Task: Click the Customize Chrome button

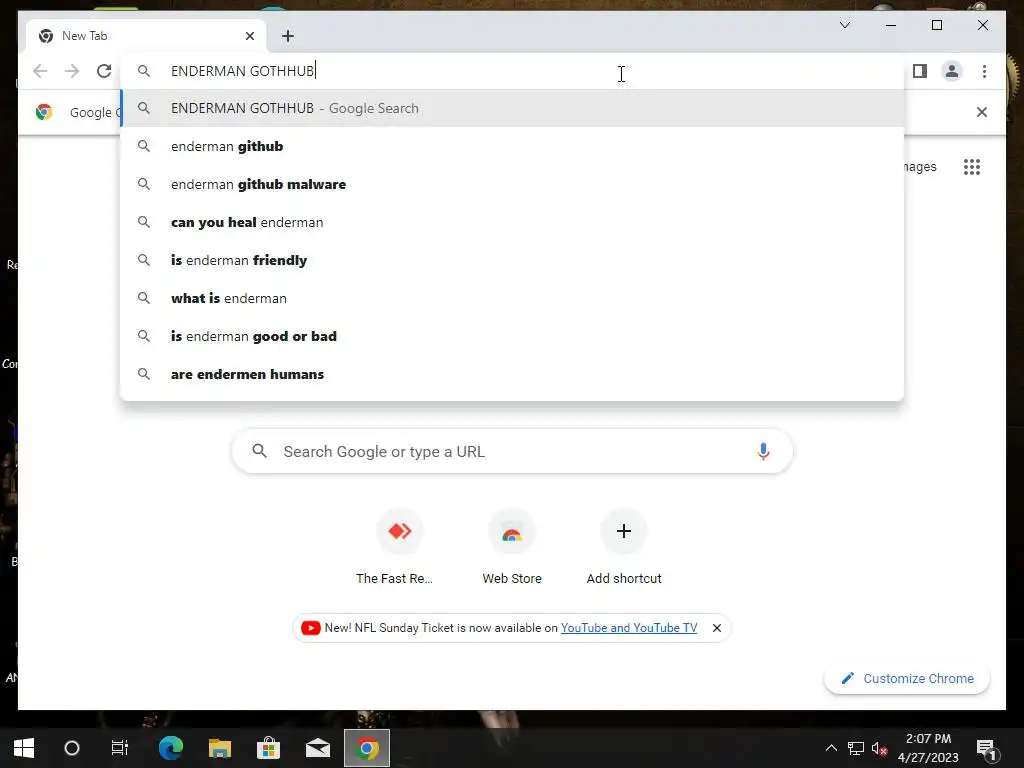Action: [x=907, y=679]
